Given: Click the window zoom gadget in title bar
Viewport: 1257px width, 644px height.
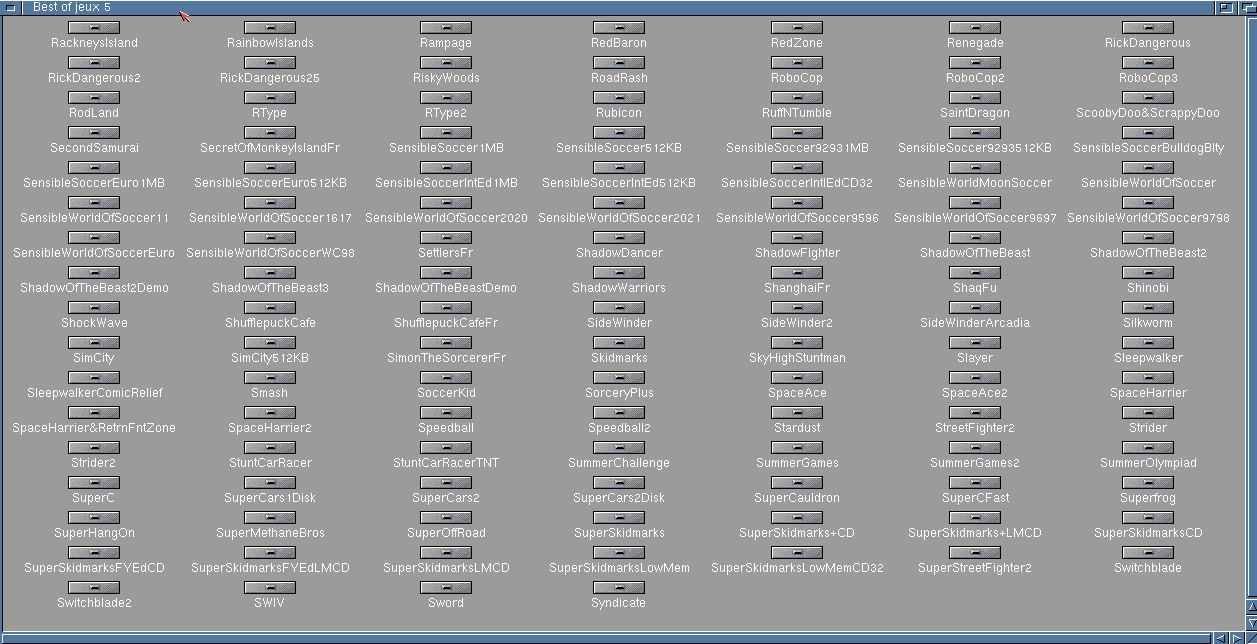Looking at the screenshot, I should point(1226,7).
